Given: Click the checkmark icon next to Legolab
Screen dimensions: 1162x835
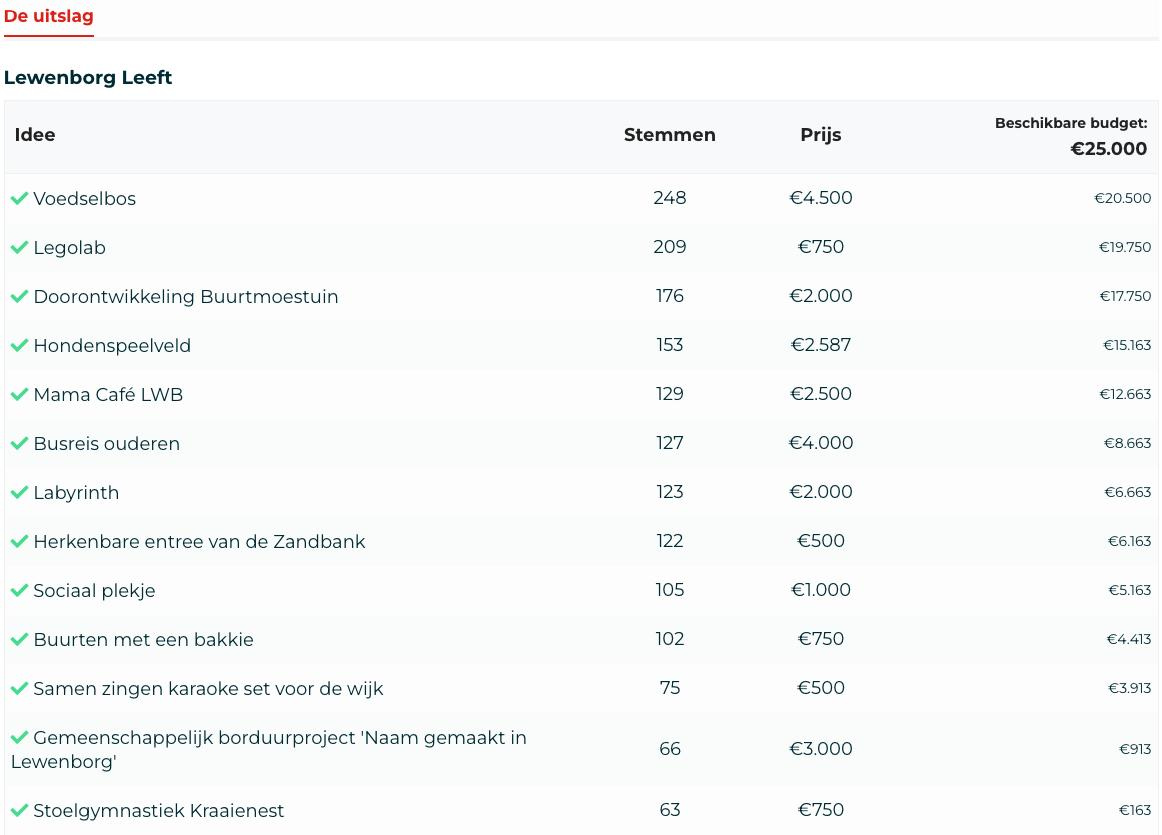Looking at the screenshot, I should 19,247.
